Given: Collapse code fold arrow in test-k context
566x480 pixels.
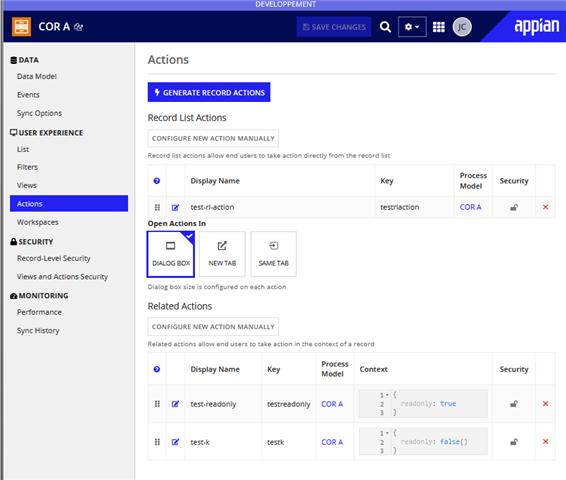Looking at the screenshot, I should tap(387, 433).
